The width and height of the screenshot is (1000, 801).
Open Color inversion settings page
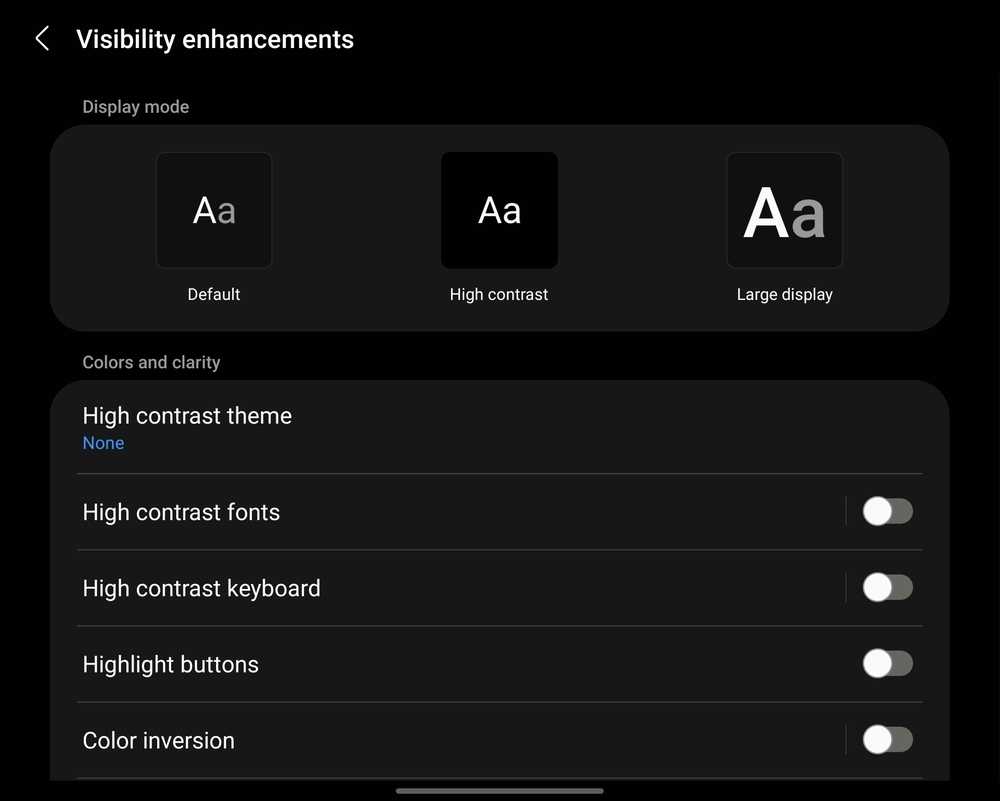[158, 740]
